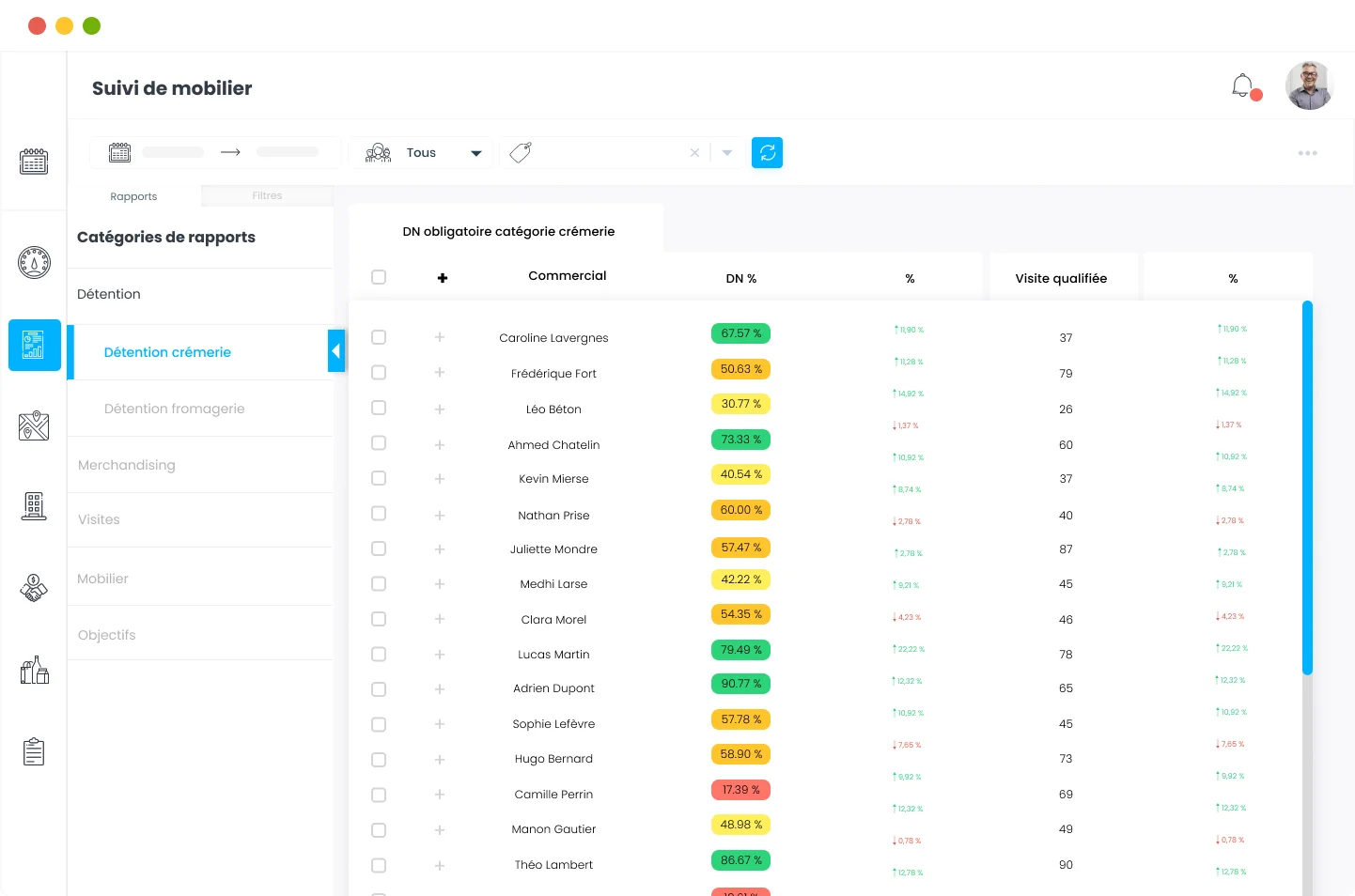Viewport: 1355px width, 896px height.
Task: Sort by Visite qualifiée column header
Action: click(1061, 278)
